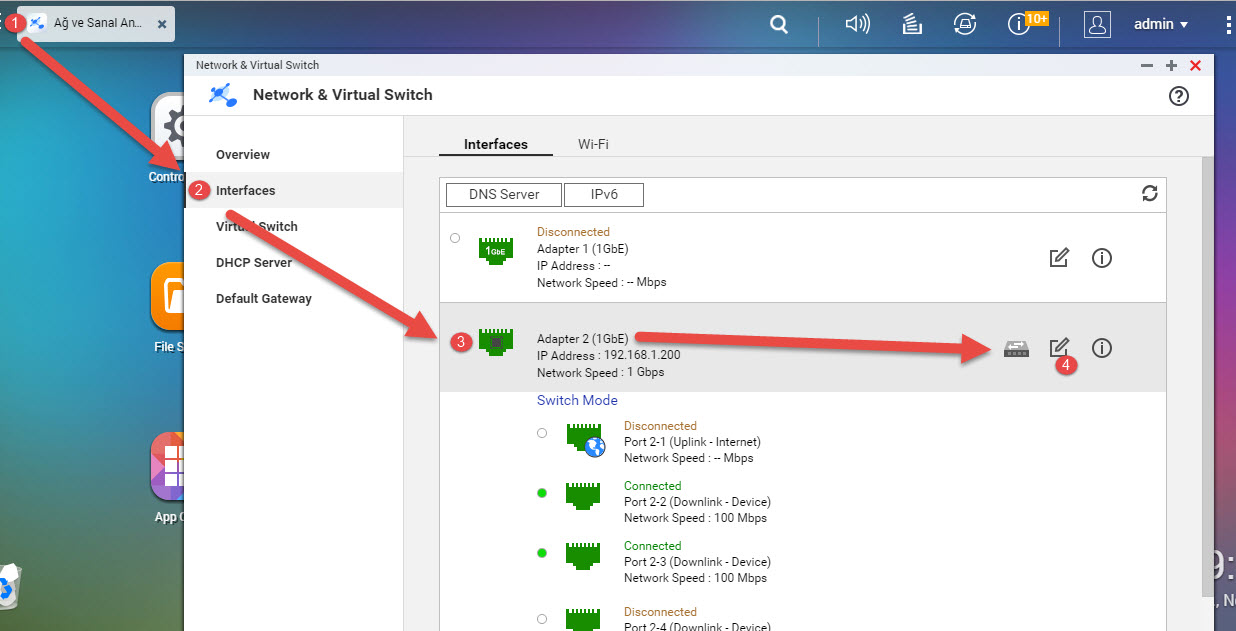Click Port 2-1 (Uplink - Internet) text
Screen dimensions: 1236x631
[x=692, y=442]
